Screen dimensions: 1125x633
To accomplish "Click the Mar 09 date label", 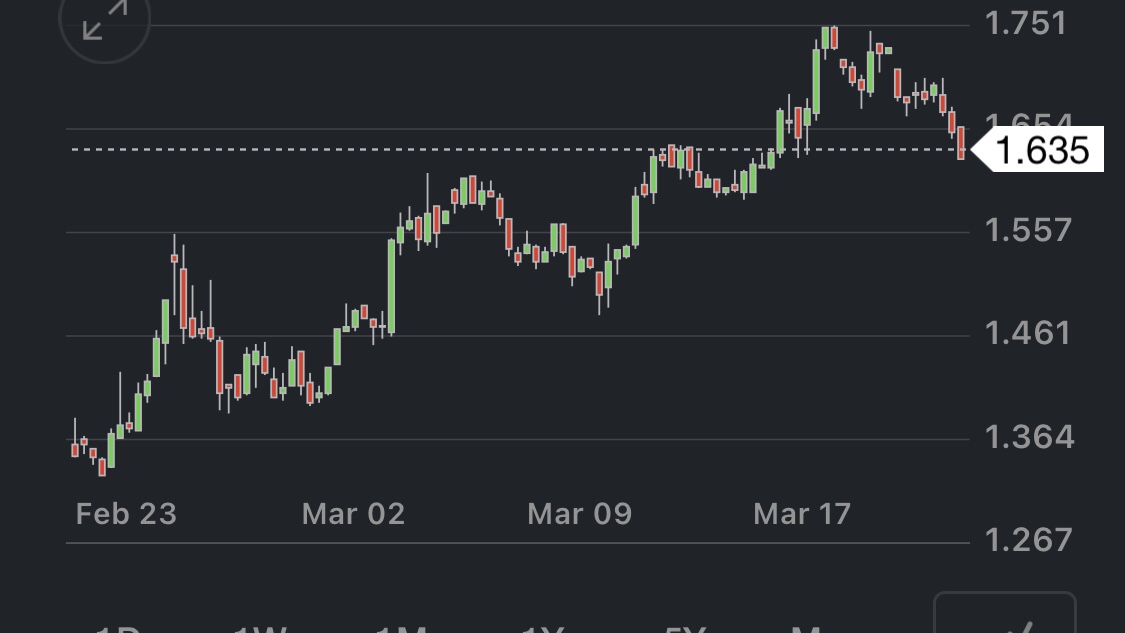I will point(579,514).
